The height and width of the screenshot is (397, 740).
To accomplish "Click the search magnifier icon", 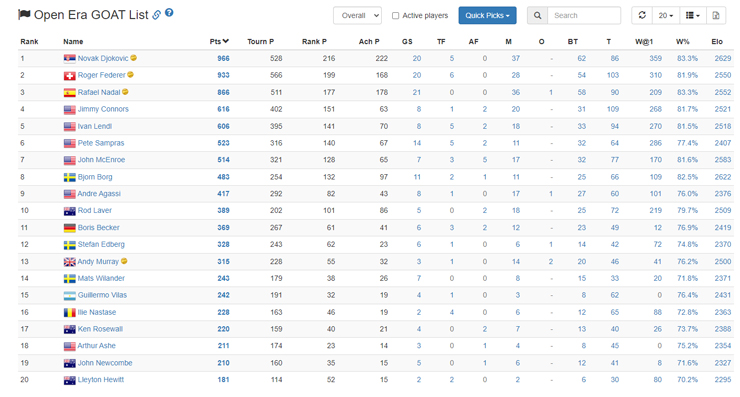I will click(x=538, y=16).
